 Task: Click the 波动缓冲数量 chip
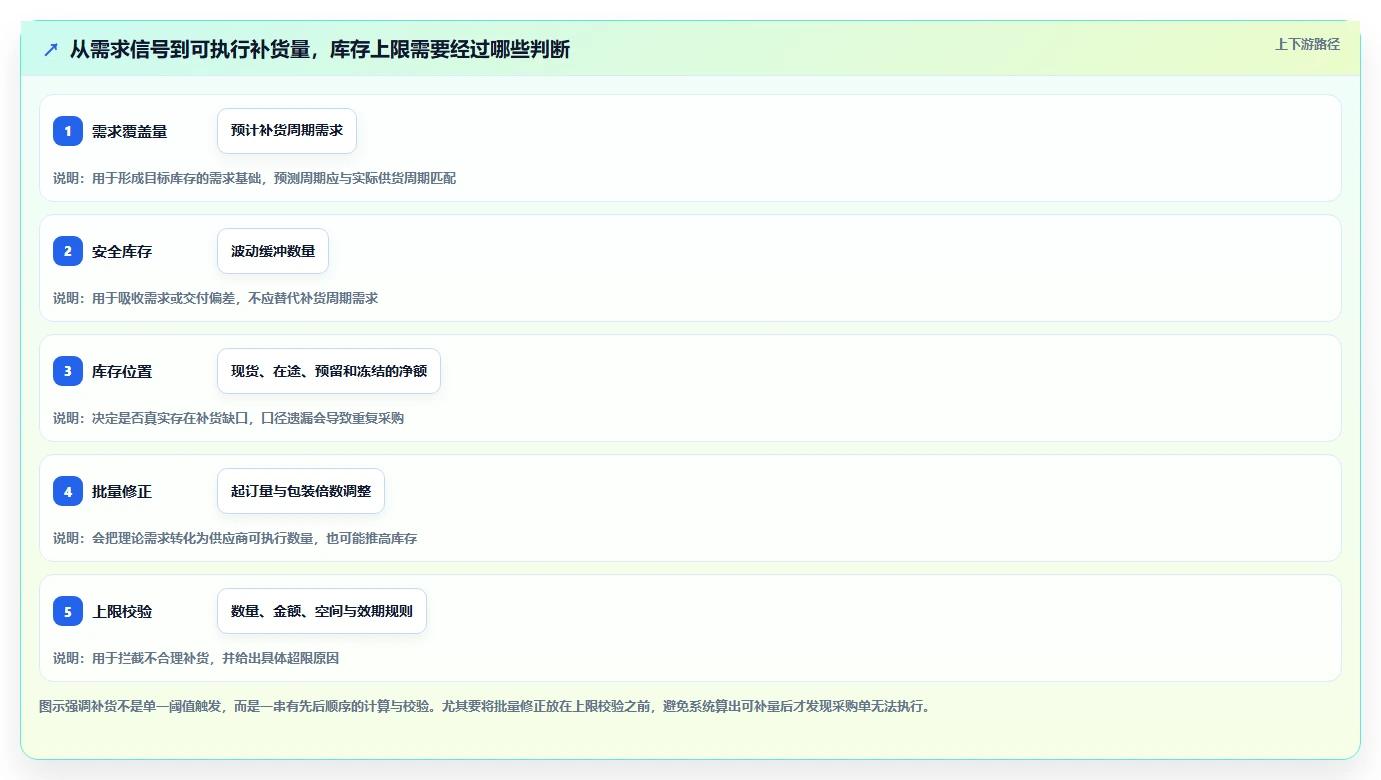[273, 251]
